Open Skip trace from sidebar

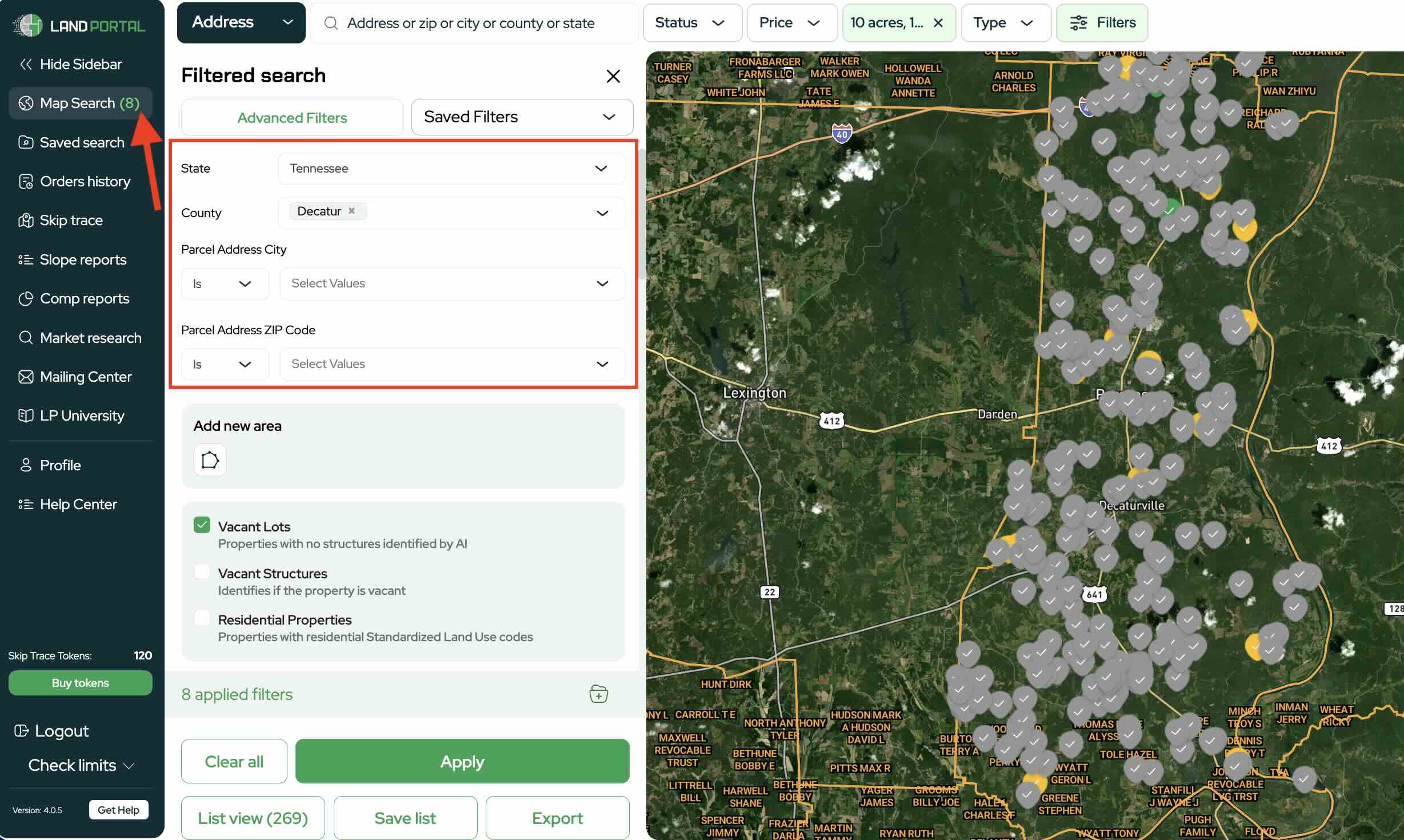71,220
